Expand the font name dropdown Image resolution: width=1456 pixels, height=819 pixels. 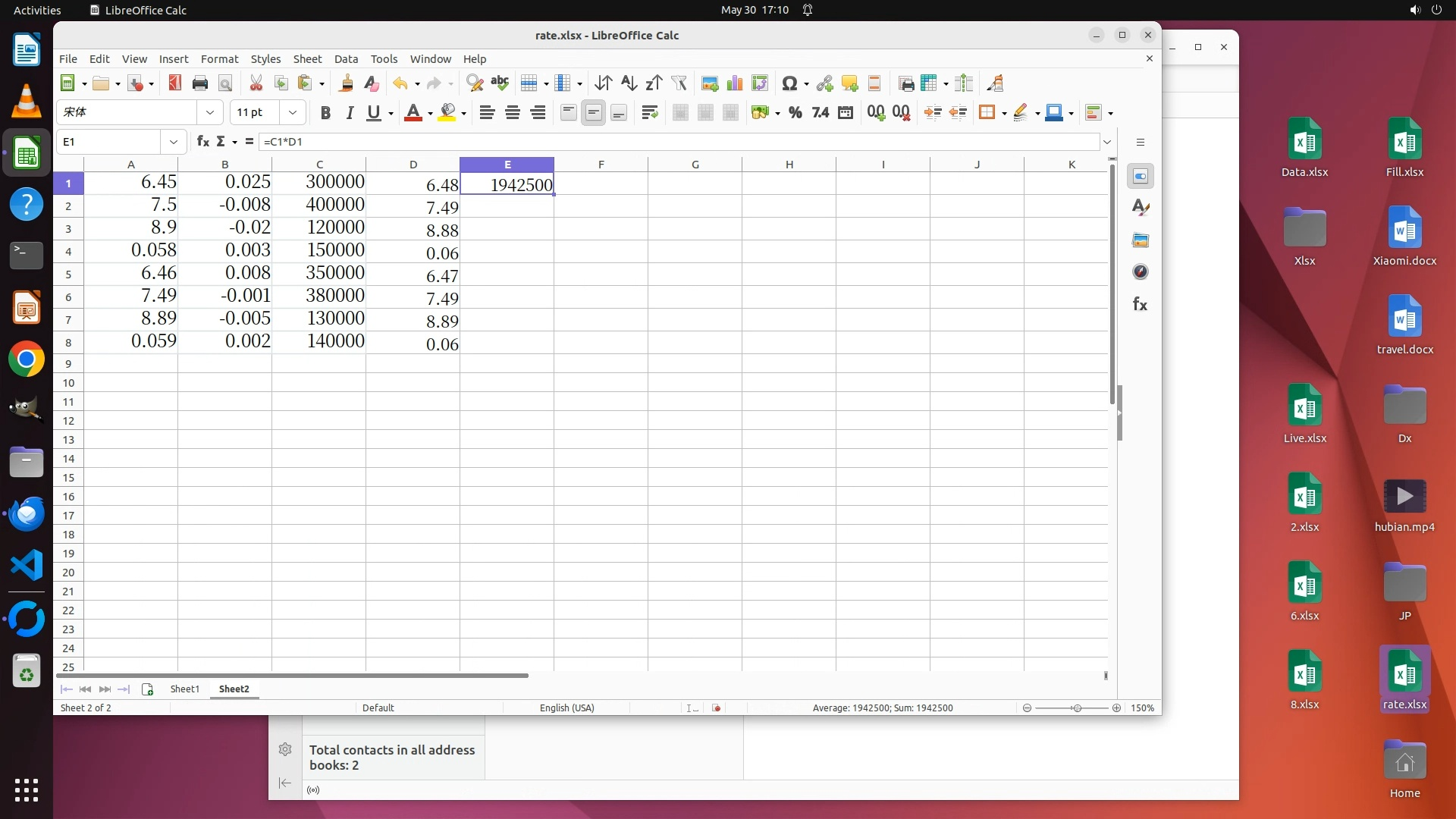209,113
